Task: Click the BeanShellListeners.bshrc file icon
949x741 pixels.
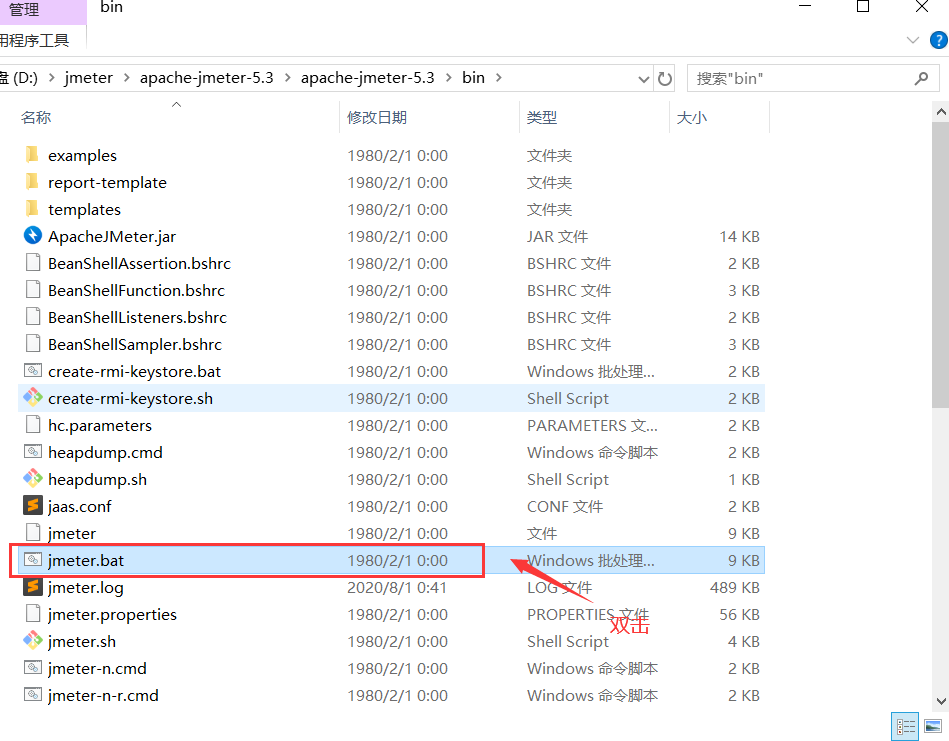Action: point(33,317)
